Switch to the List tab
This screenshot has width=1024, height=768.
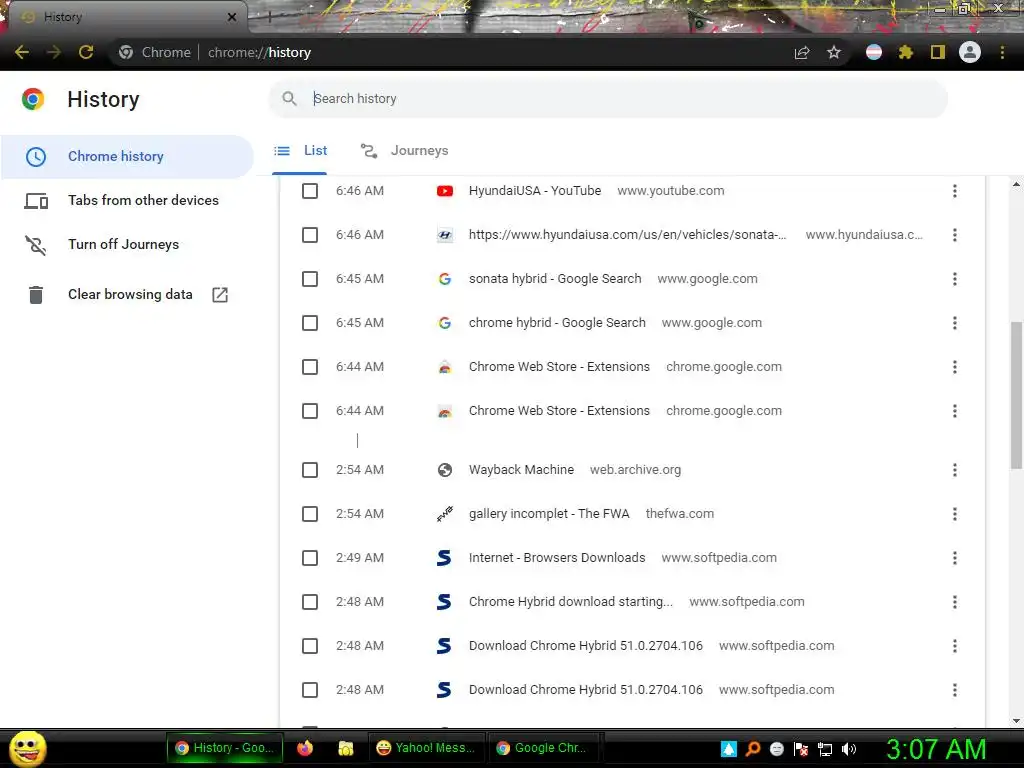(x=300, y=151)
